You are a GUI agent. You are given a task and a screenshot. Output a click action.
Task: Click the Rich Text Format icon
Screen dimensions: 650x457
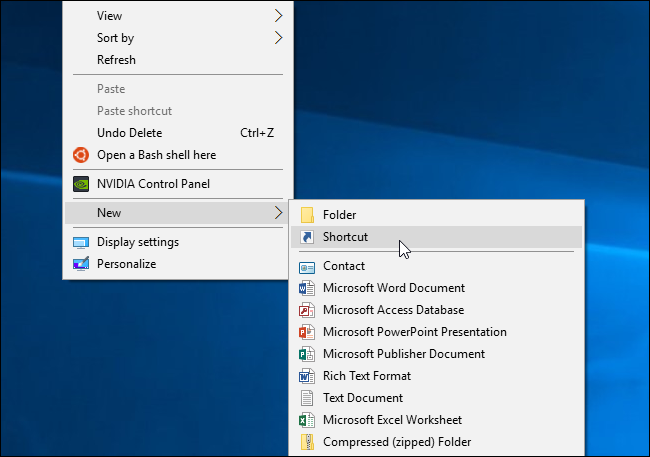click(307, 376)
